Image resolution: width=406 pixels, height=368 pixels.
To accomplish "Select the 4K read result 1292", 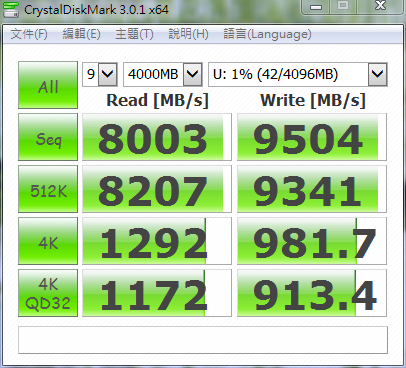I will 157,241.
